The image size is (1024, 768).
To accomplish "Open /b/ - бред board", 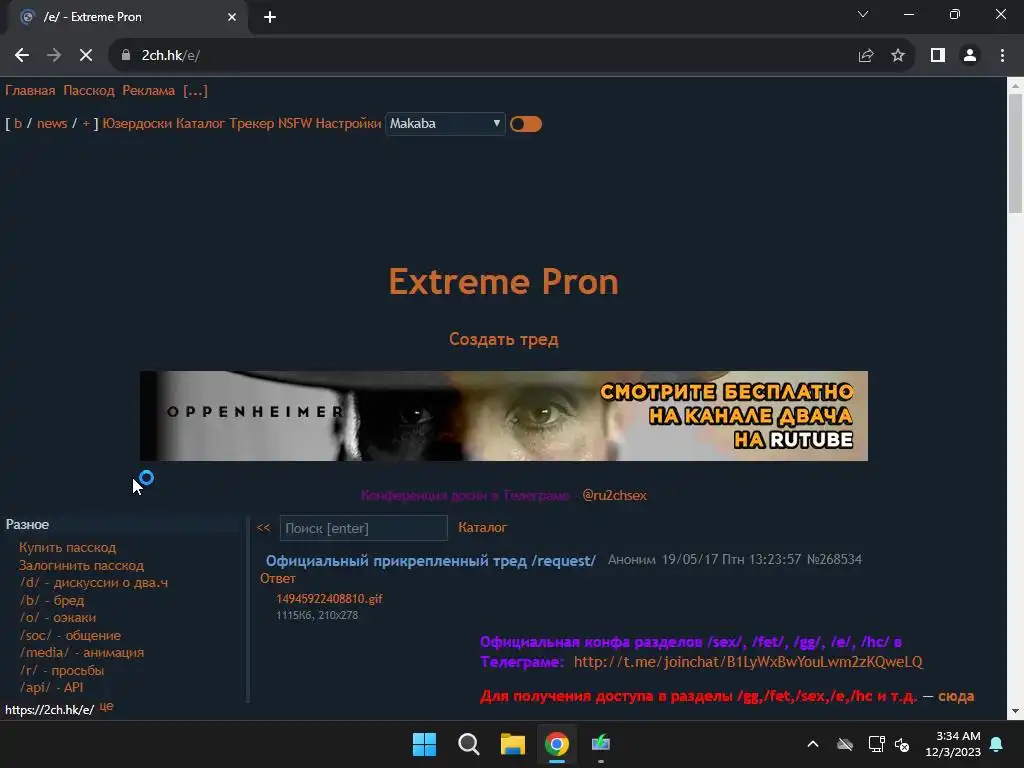I will 52,600.
